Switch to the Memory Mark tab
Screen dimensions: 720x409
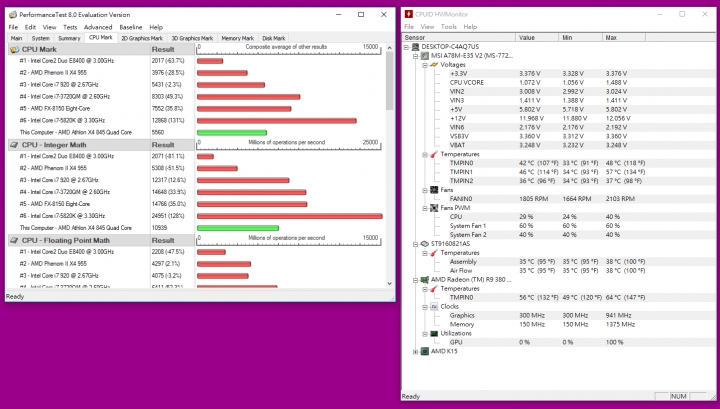coord(237,38)
